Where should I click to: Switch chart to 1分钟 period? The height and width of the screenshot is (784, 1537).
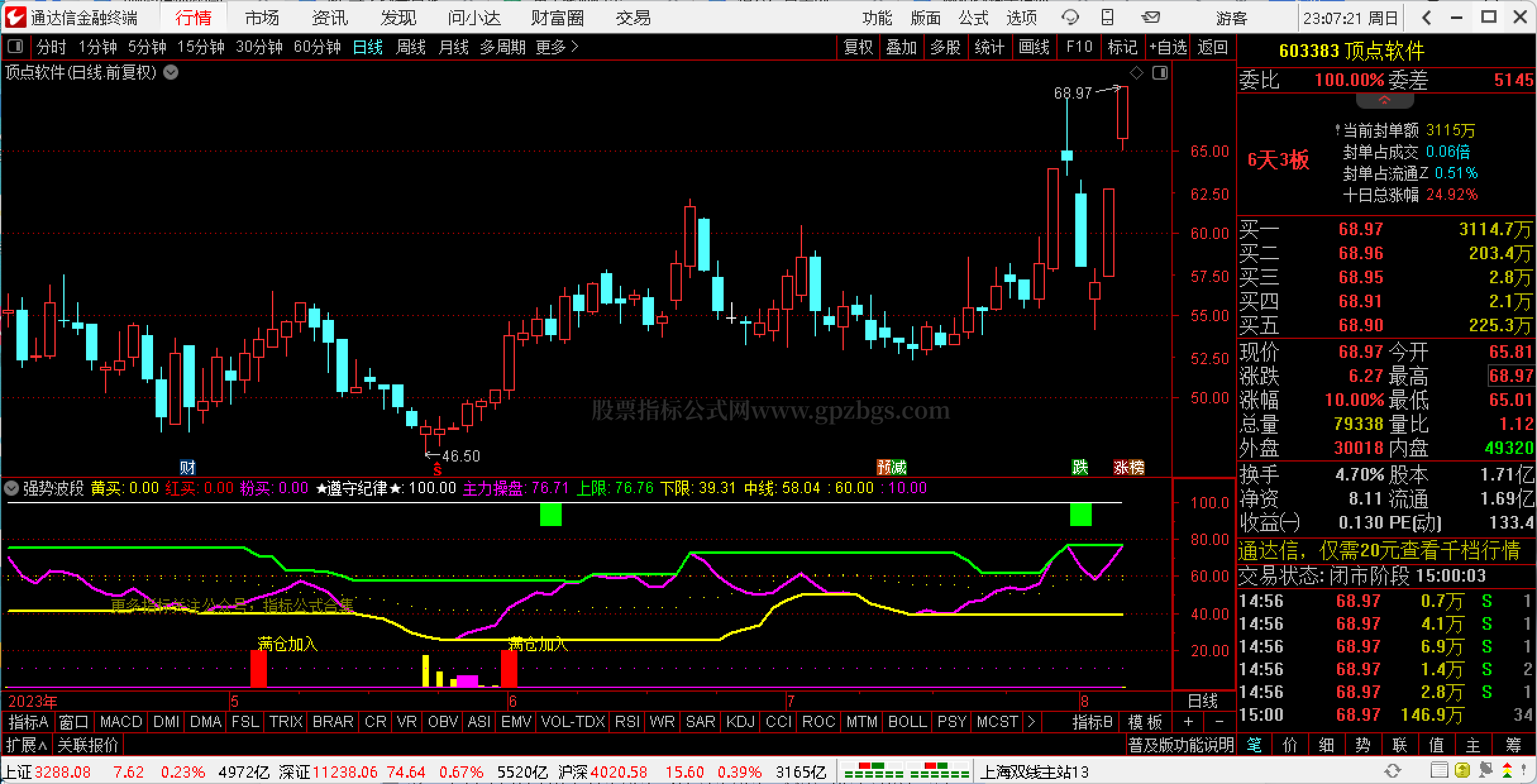tap(98, 47)
